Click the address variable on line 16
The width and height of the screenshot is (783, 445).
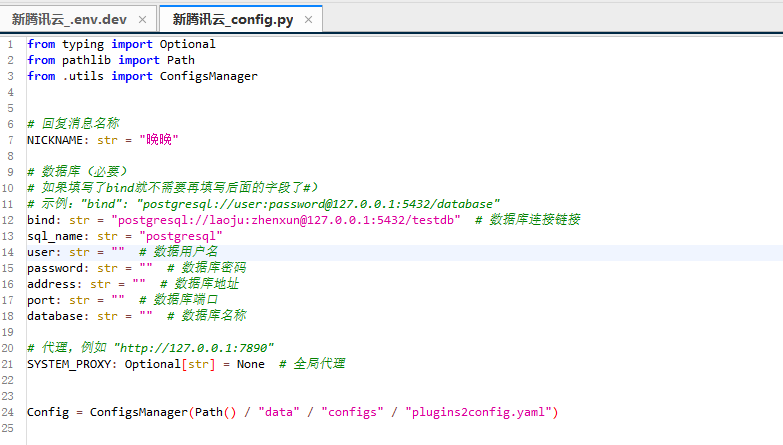[51, 284]
